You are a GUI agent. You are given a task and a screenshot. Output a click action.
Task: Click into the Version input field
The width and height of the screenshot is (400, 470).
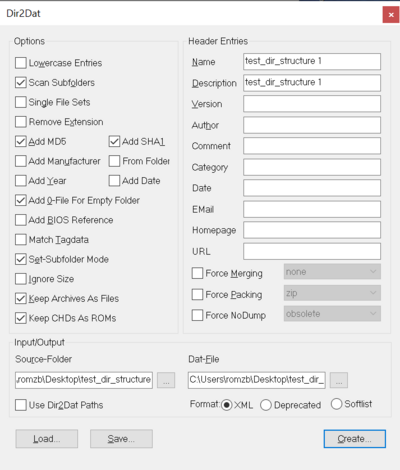tap(312, 104)
